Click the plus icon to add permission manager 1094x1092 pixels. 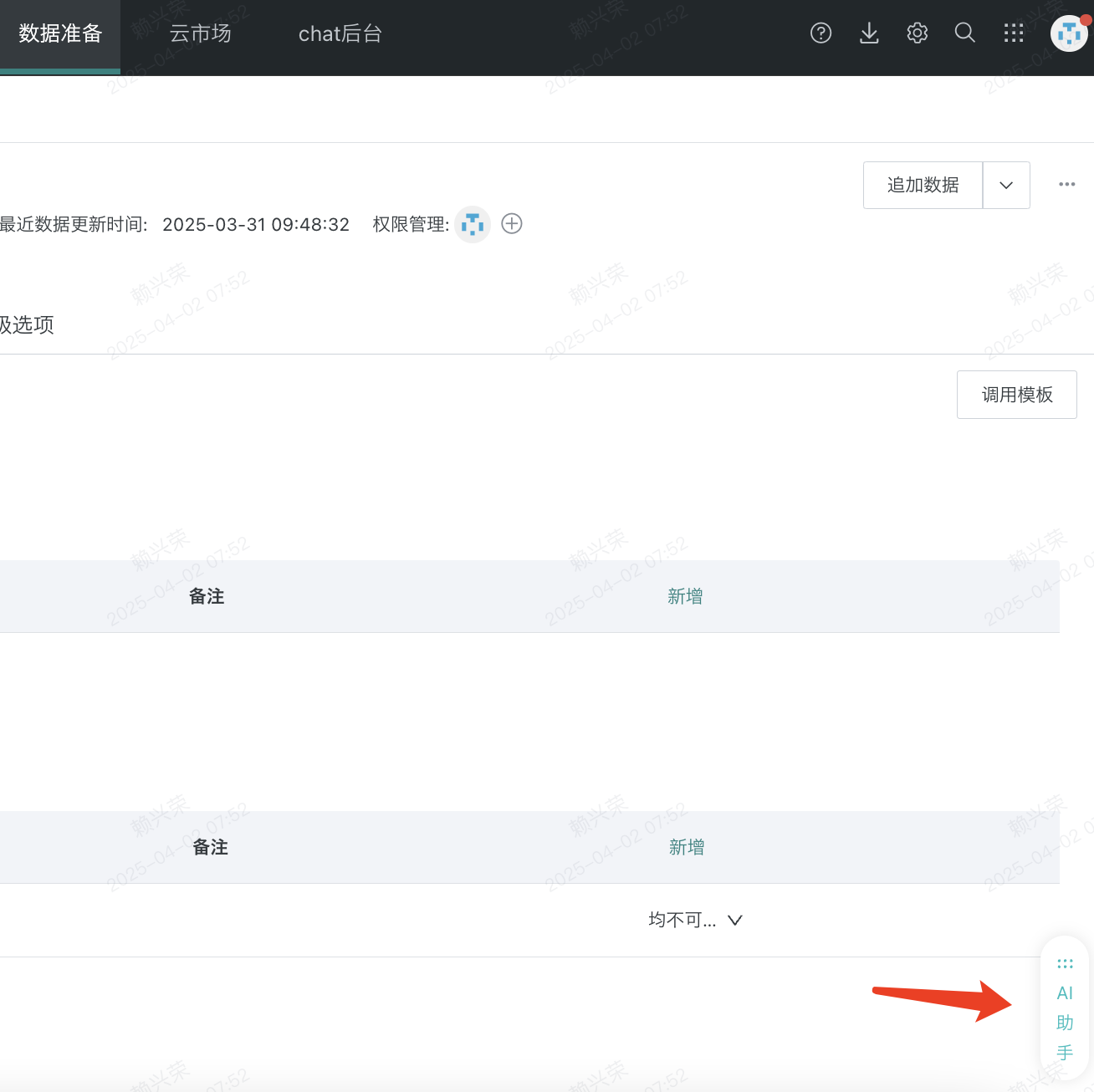[512, 223]
